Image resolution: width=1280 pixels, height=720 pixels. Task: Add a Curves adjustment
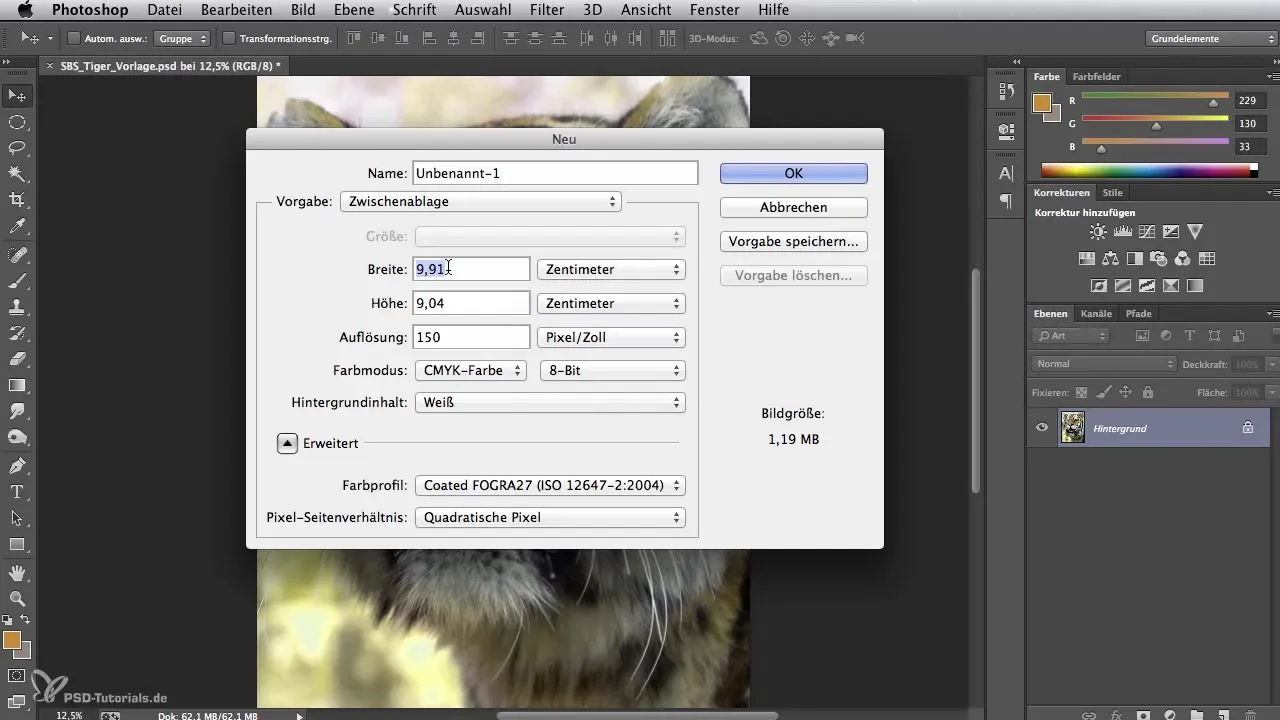1146,232
